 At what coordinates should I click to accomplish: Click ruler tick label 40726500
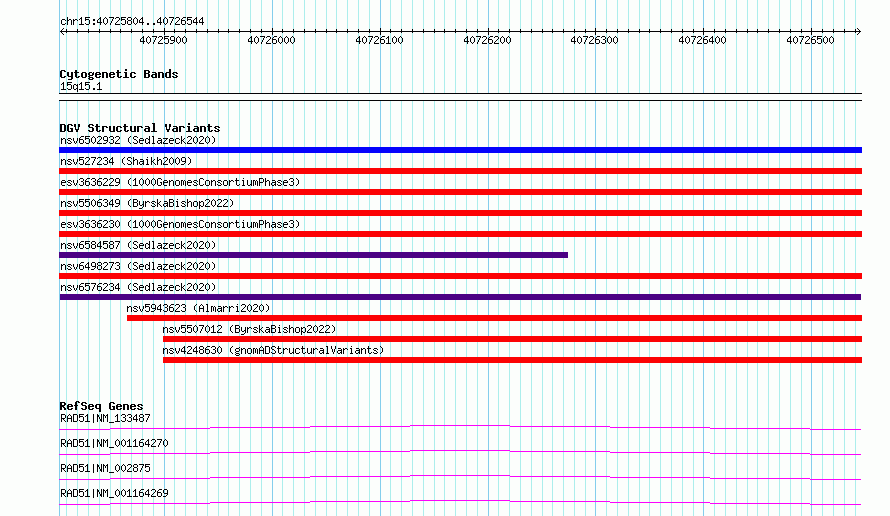[x=810, y=40]
